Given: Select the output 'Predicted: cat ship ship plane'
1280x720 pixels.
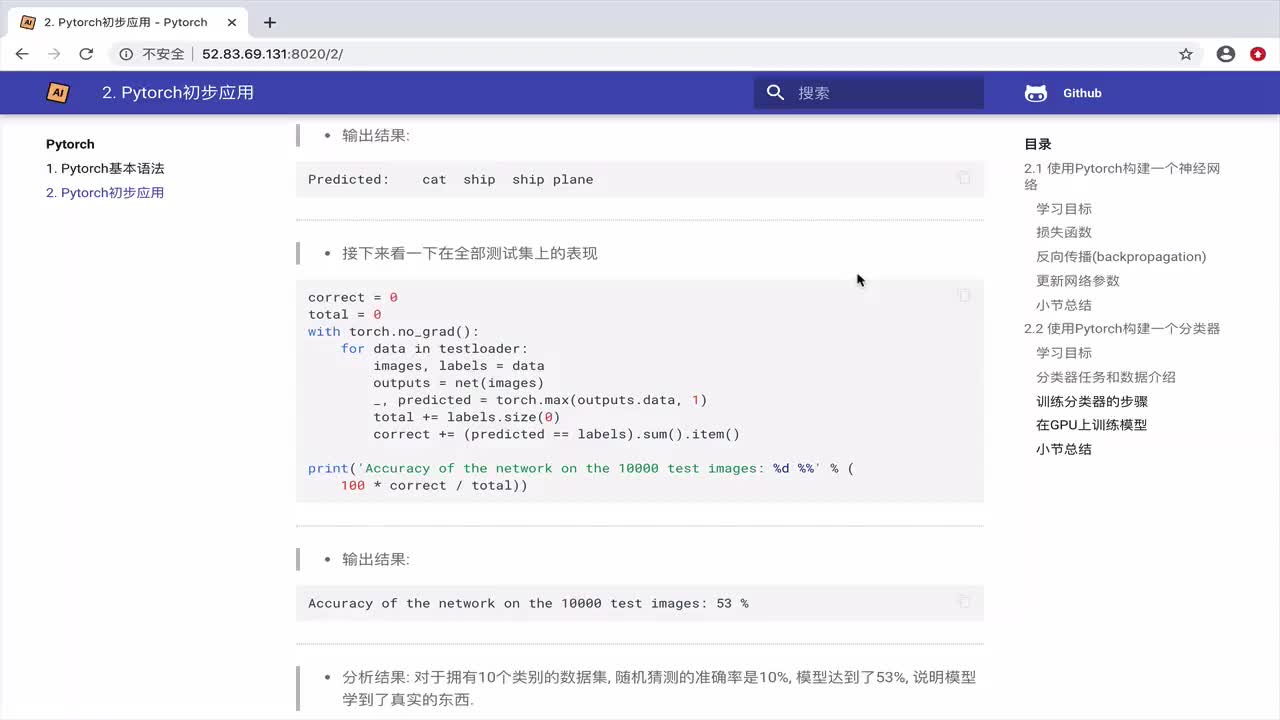Looking at the screenshot, I should pos(451,179).
